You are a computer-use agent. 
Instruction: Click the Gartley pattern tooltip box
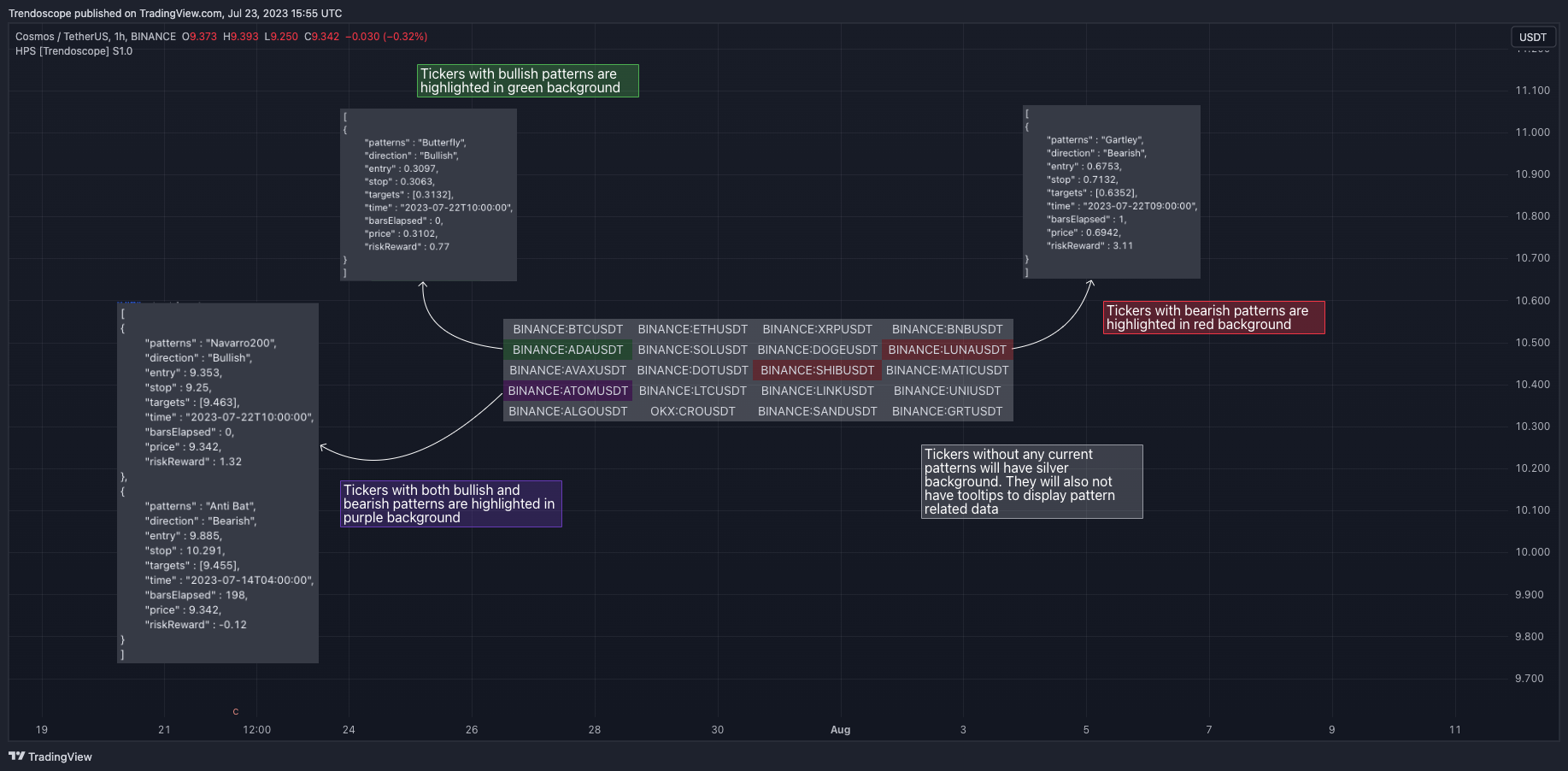[1111, 191]
